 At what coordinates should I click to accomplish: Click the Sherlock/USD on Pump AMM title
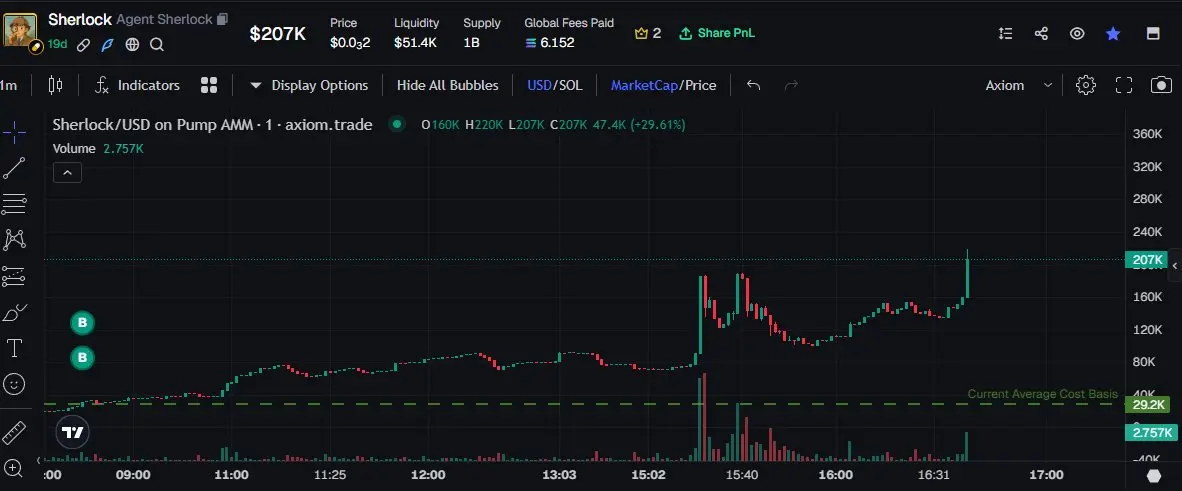click(x=213, y=124)
